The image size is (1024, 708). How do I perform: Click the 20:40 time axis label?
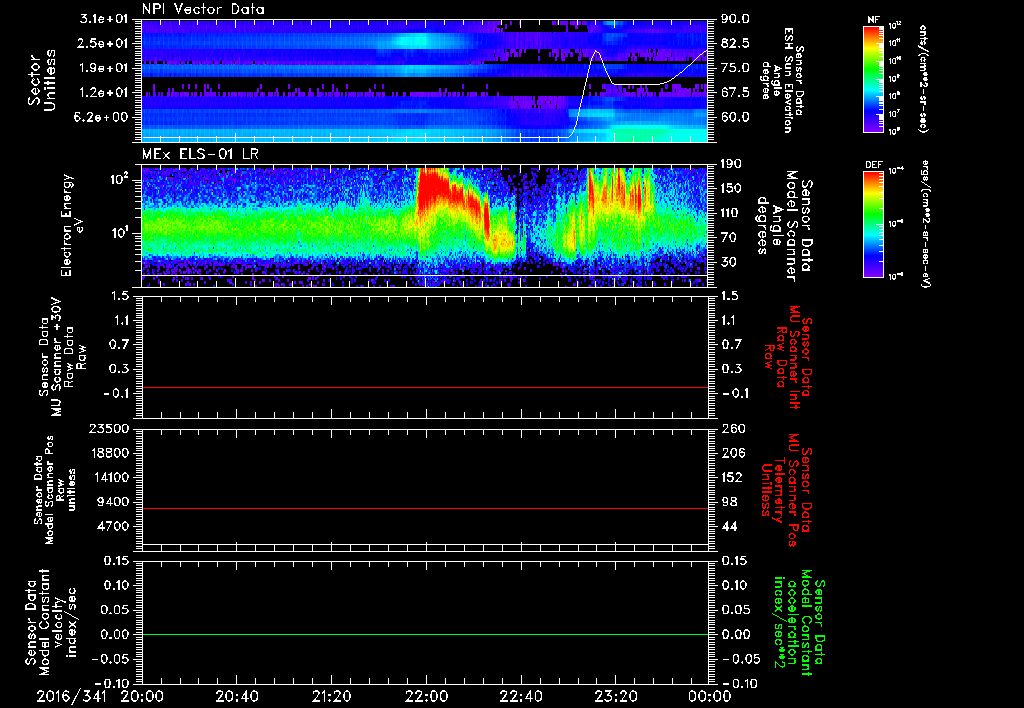[237, 695]
